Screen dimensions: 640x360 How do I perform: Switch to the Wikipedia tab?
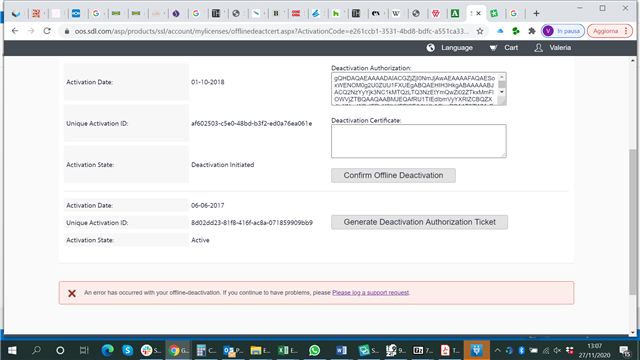click(x=396, y=13)
